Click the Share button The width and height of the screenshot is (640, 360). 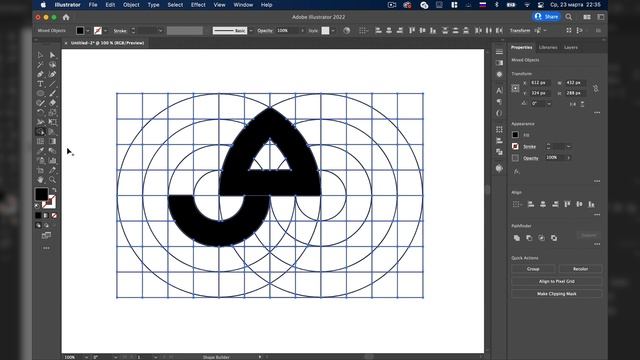[x=547, y=17]
